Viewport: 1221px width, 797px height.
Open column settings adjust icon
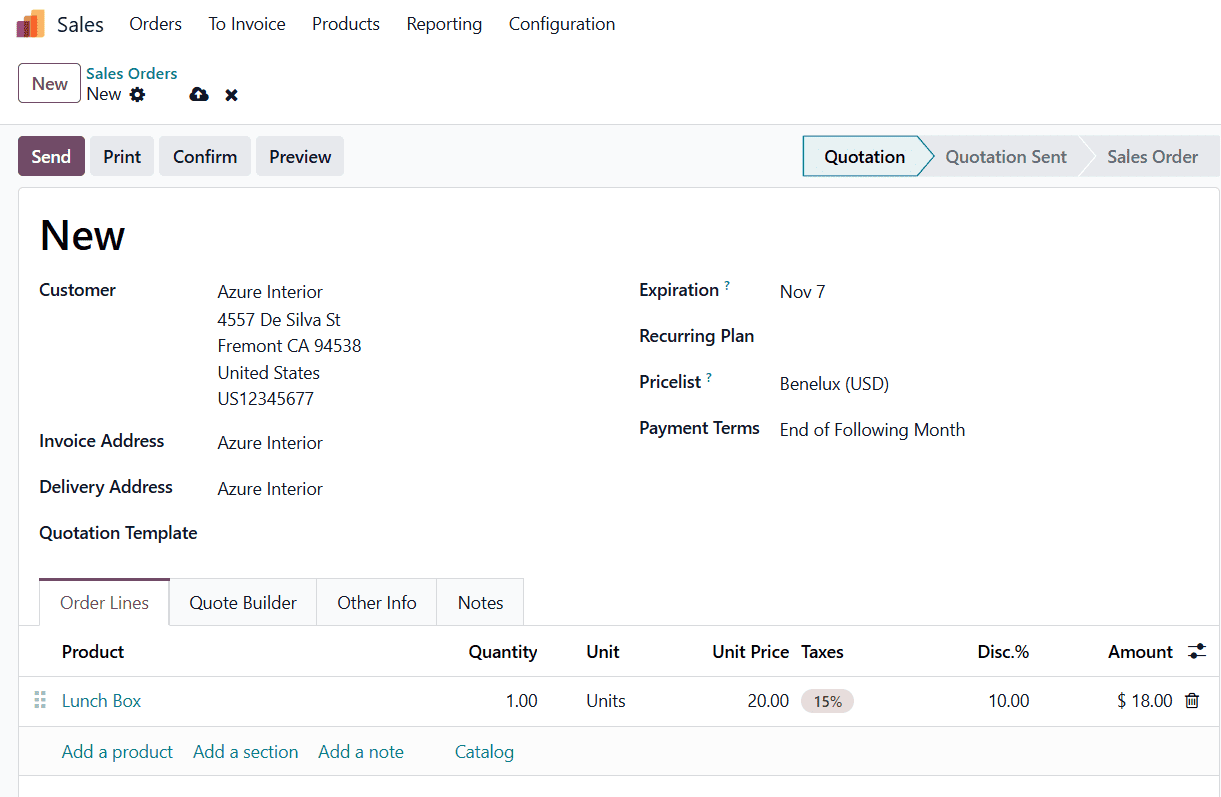point(1196,652)
